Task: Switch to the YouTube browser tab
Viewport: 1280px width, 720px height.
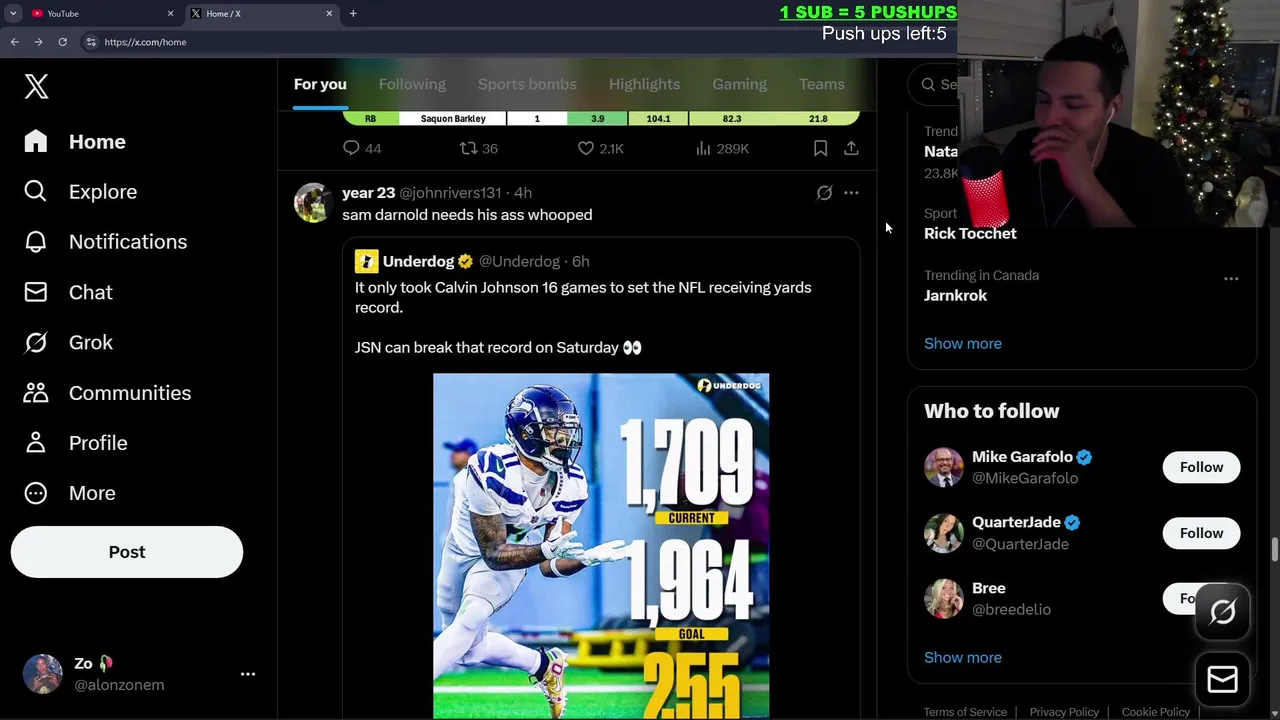Action: 100,13
